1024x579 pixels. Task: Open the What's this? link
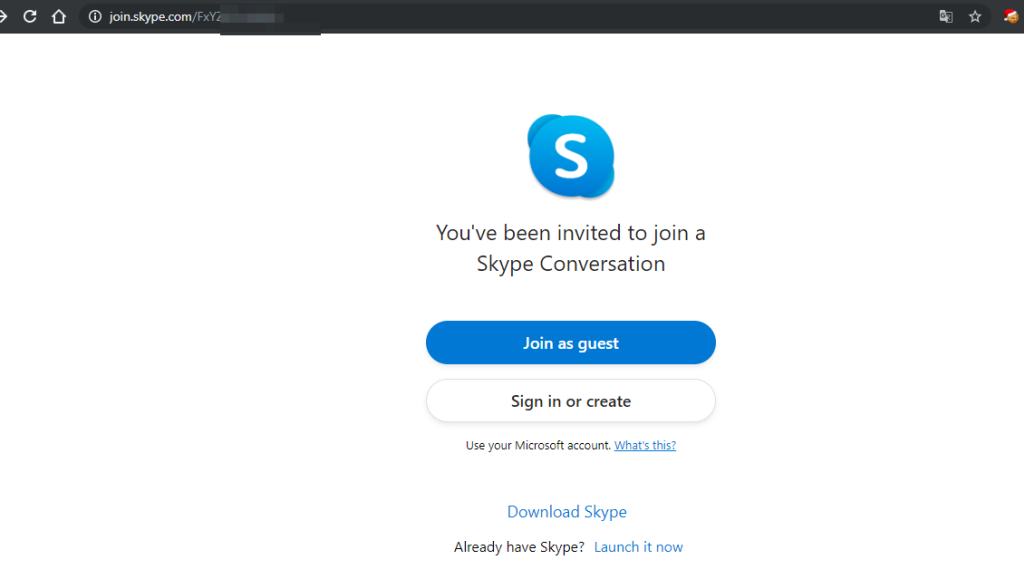645,445
